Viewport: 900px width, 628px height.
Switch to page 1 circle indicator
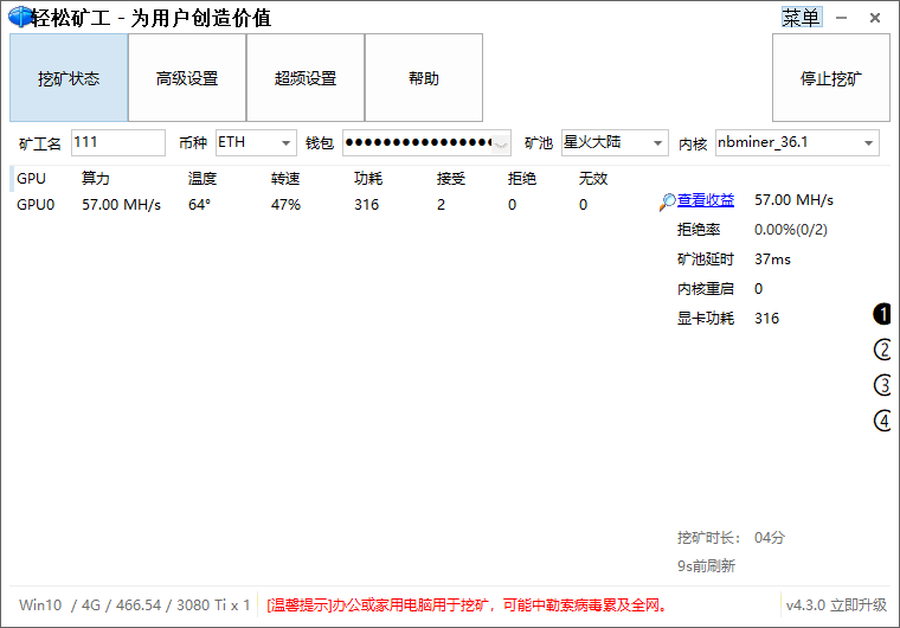point(882,314)
